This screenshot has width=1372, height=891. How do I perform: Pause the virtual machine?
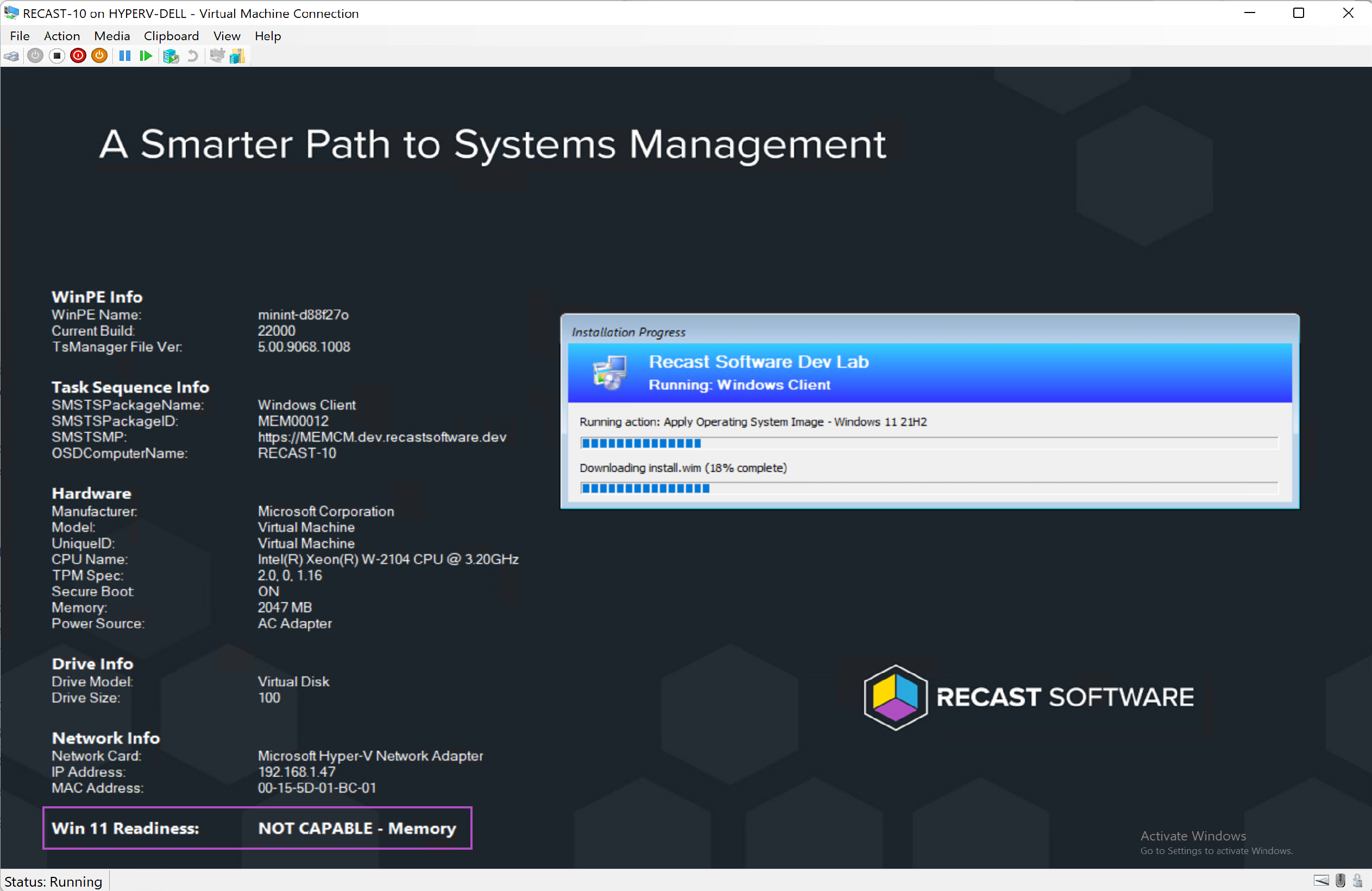124,56
